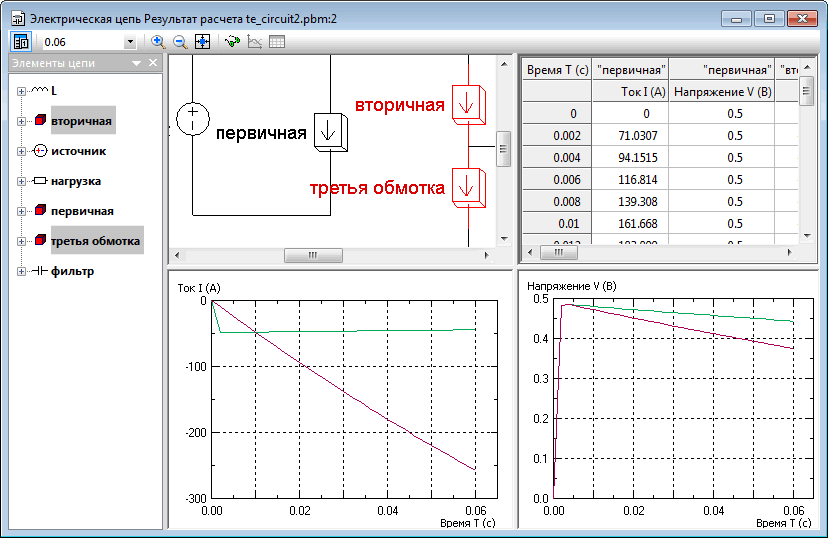This screenshot has height=538, width=828.
Task: Click the curve points toolbar icon
Action: 232,42
